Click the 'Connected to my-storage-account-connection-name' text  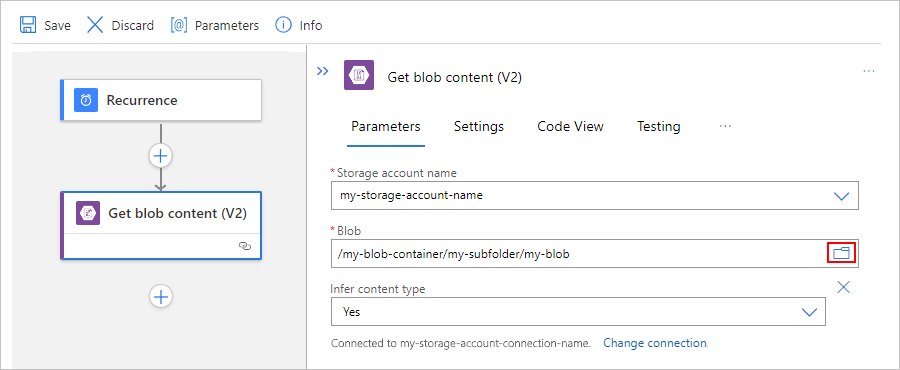click(461, 344)
